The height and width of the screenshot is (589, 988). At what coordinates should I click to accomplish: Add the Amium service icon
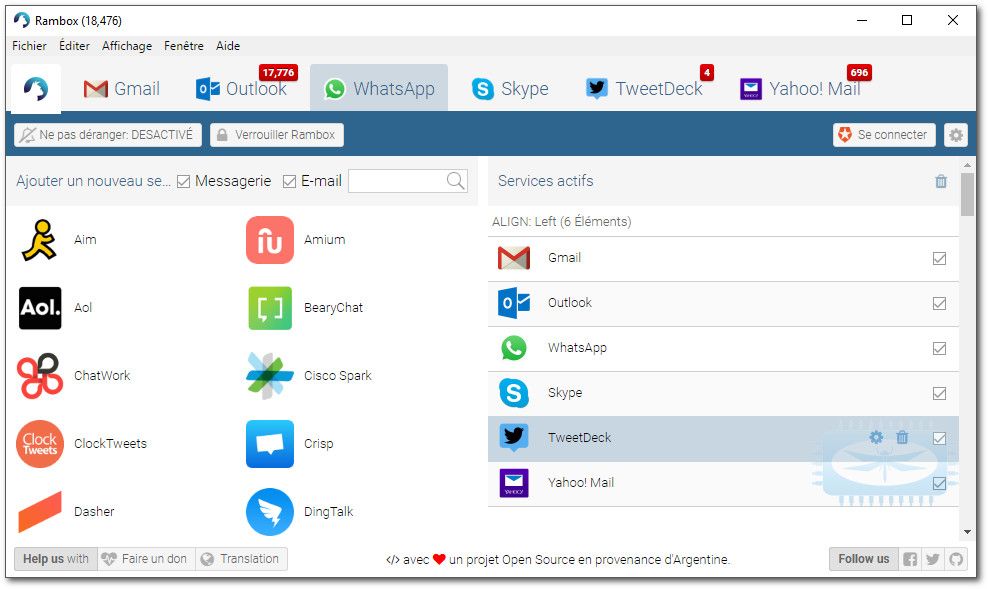click(x=270, y=240)
